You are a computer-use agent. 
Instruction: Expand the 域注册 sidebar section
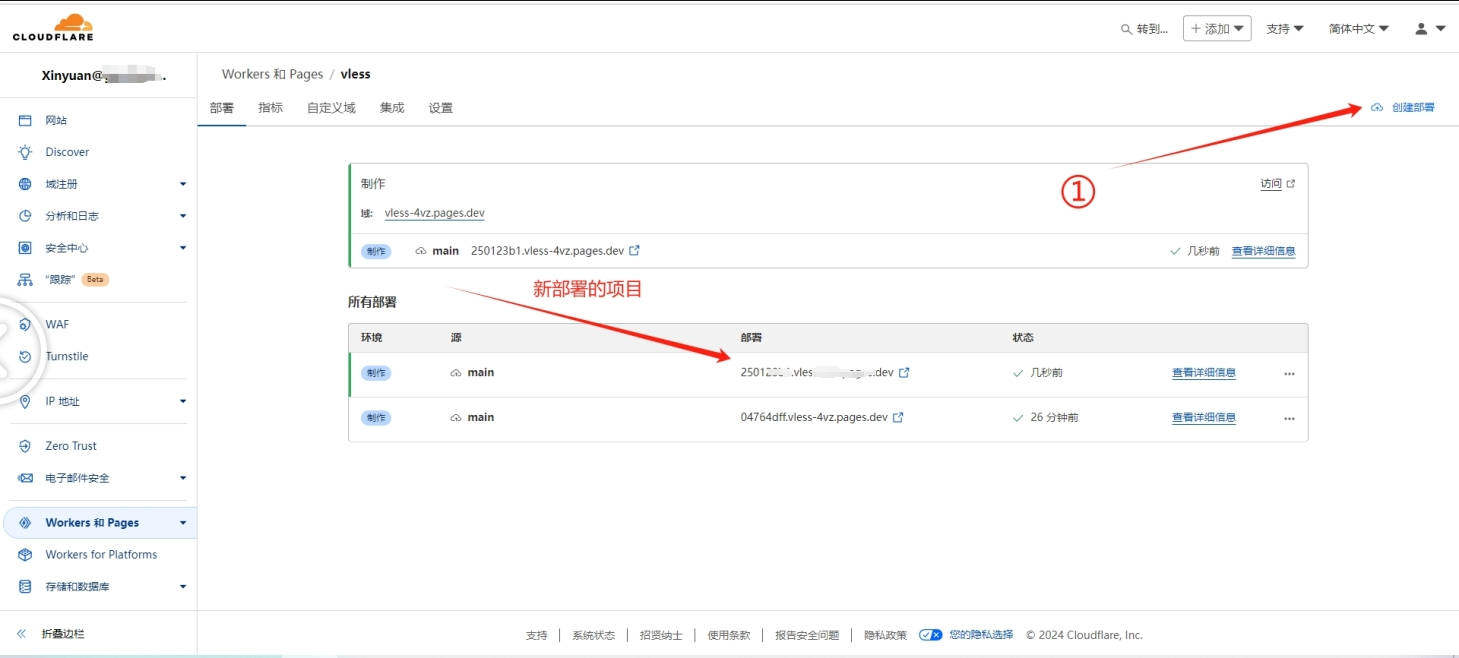182,184
